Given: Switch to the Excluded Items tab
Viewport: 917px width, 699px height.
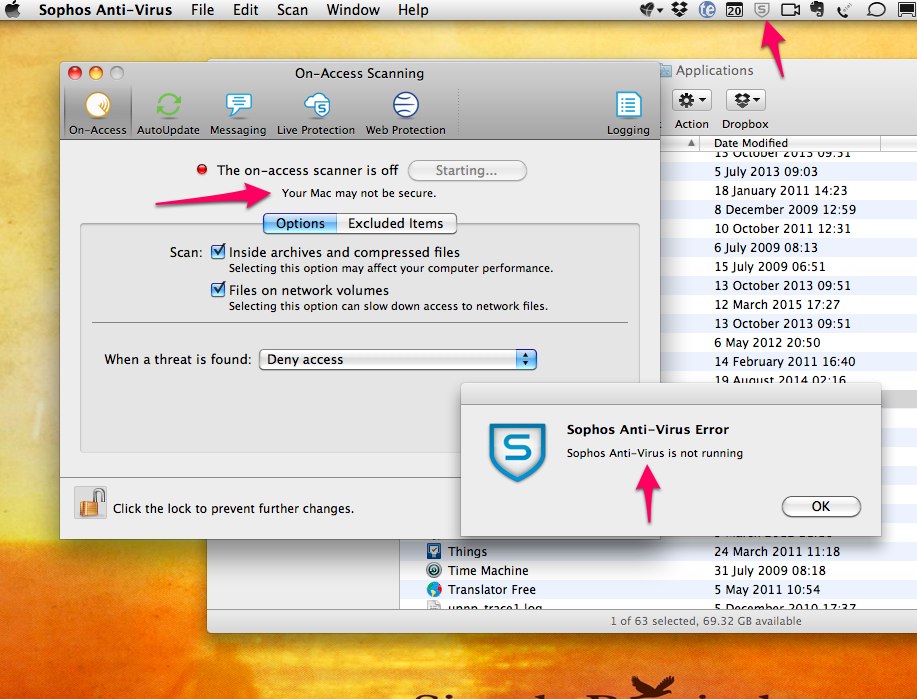Looking at the screenshot, I should 396,223.
